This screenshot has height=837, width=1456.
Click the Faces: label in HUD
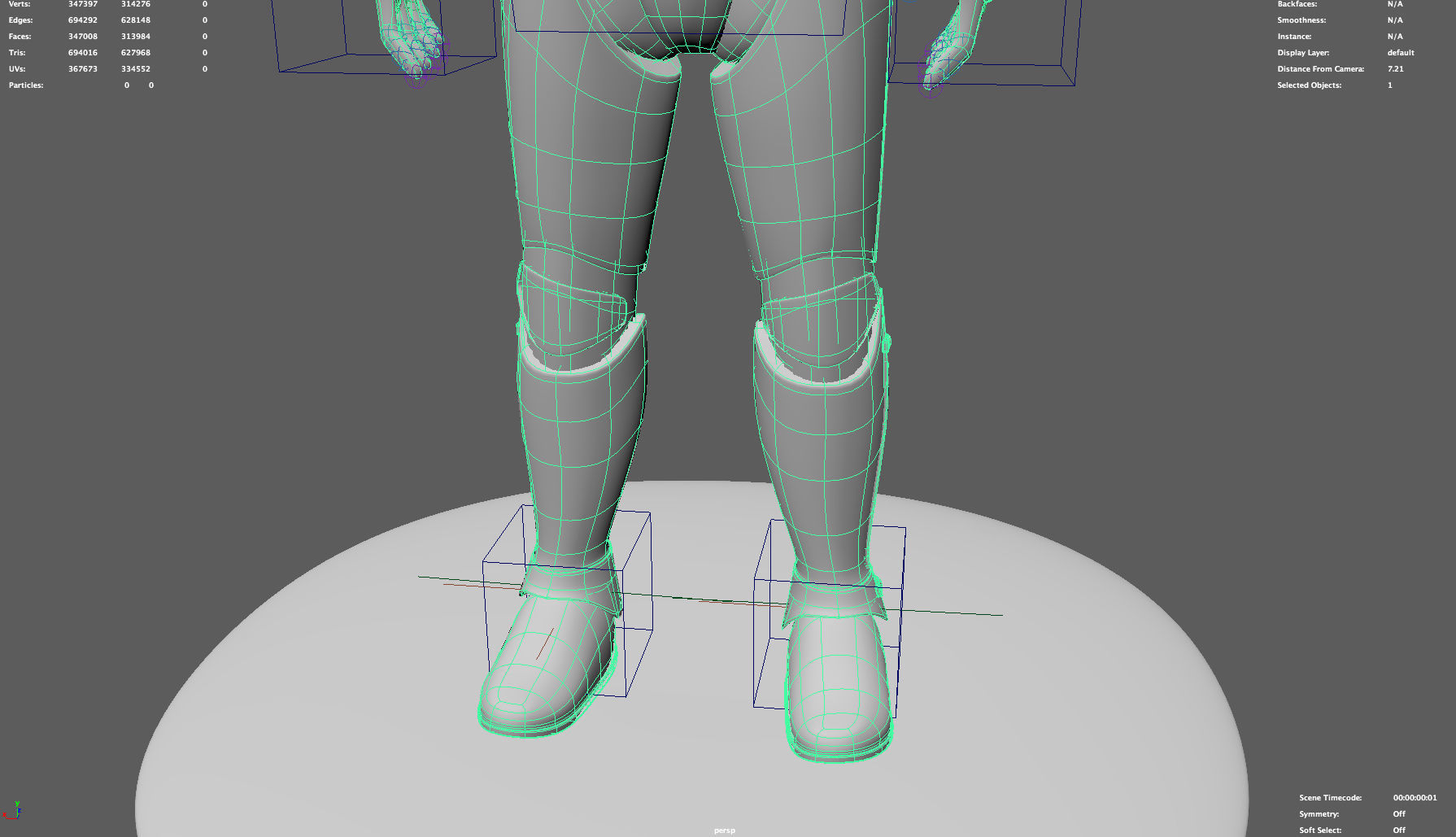20,37
